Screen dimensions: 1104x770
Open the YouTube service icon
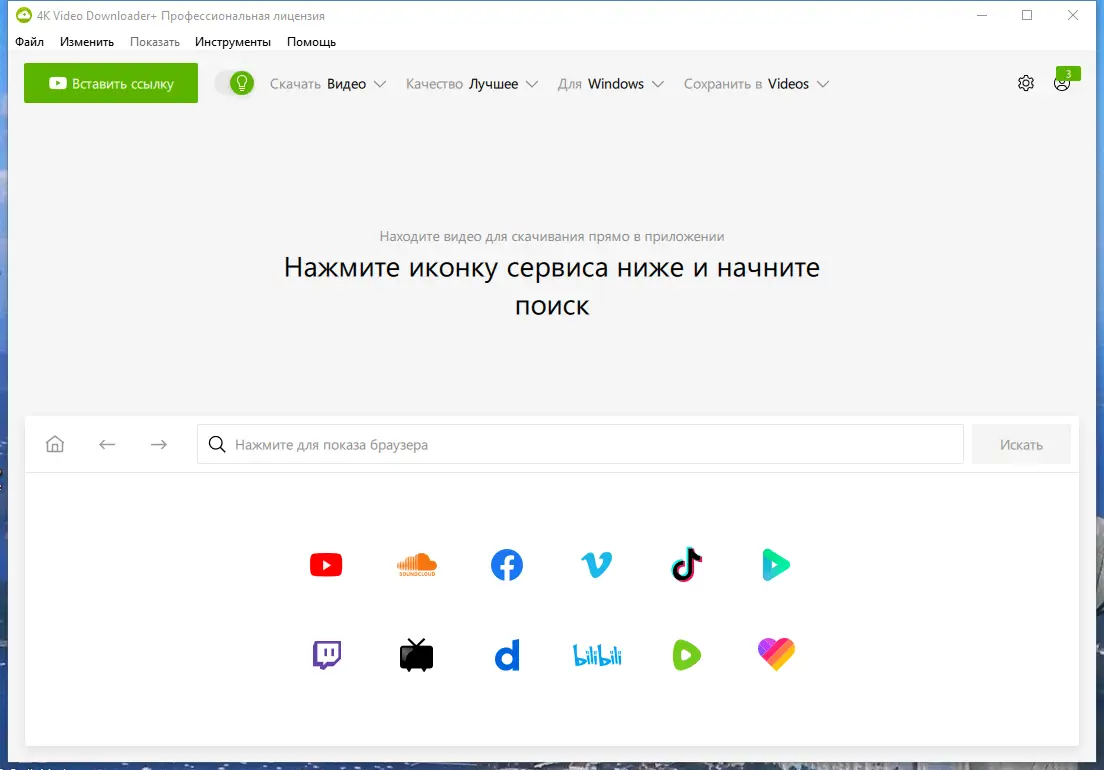tap(326, 564)
